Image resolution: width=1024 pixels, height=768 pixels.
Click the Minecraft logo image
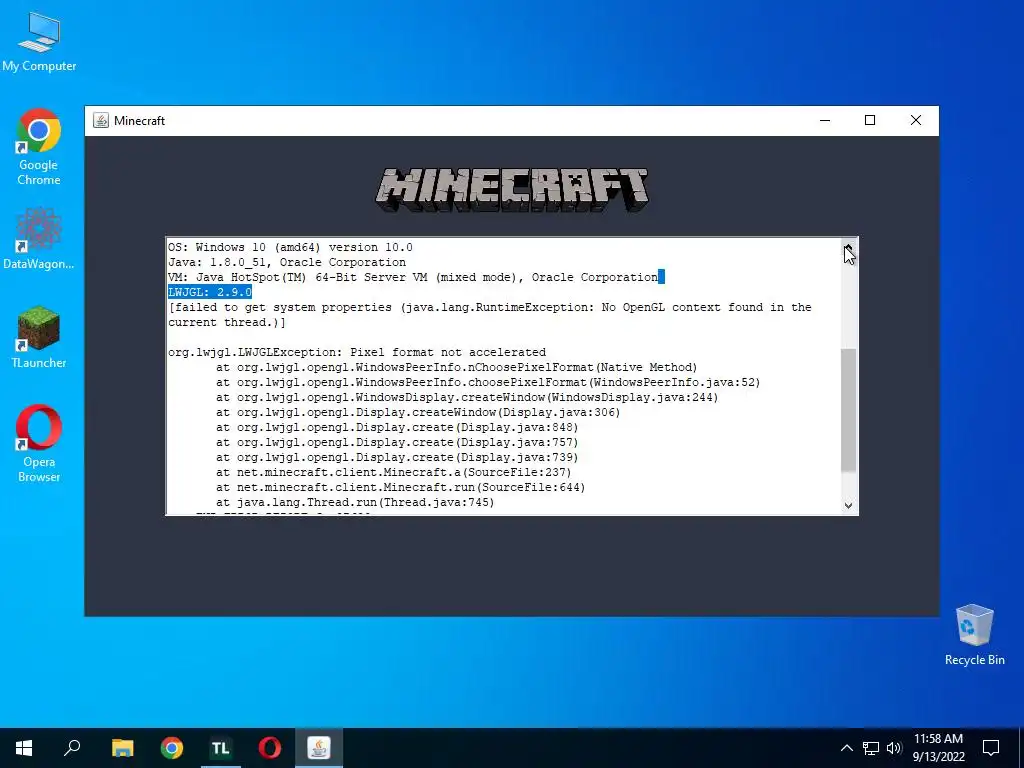512,189
